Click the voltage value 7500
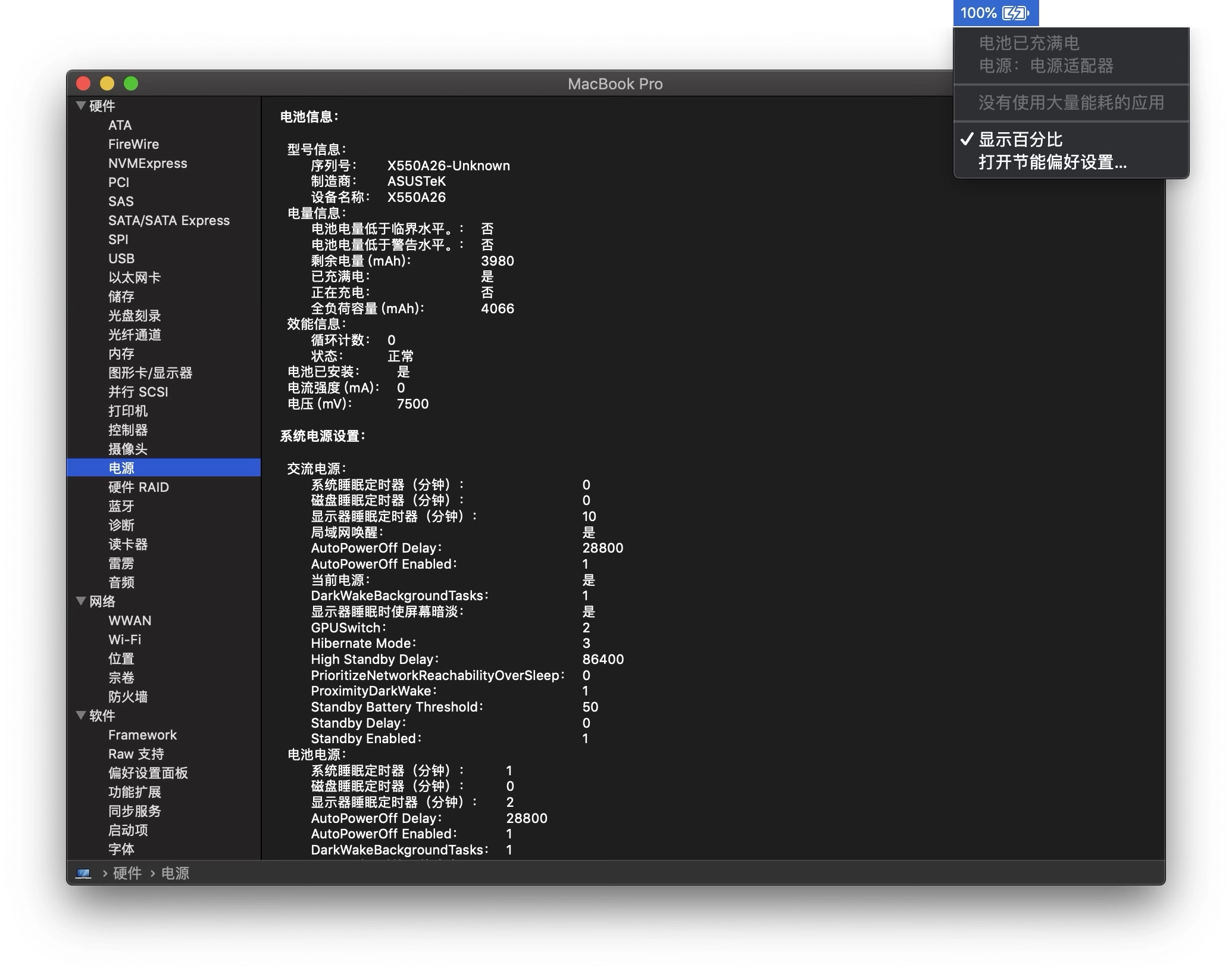Image resolution: width=1232 pixels, height=973 pixels. 412,404
